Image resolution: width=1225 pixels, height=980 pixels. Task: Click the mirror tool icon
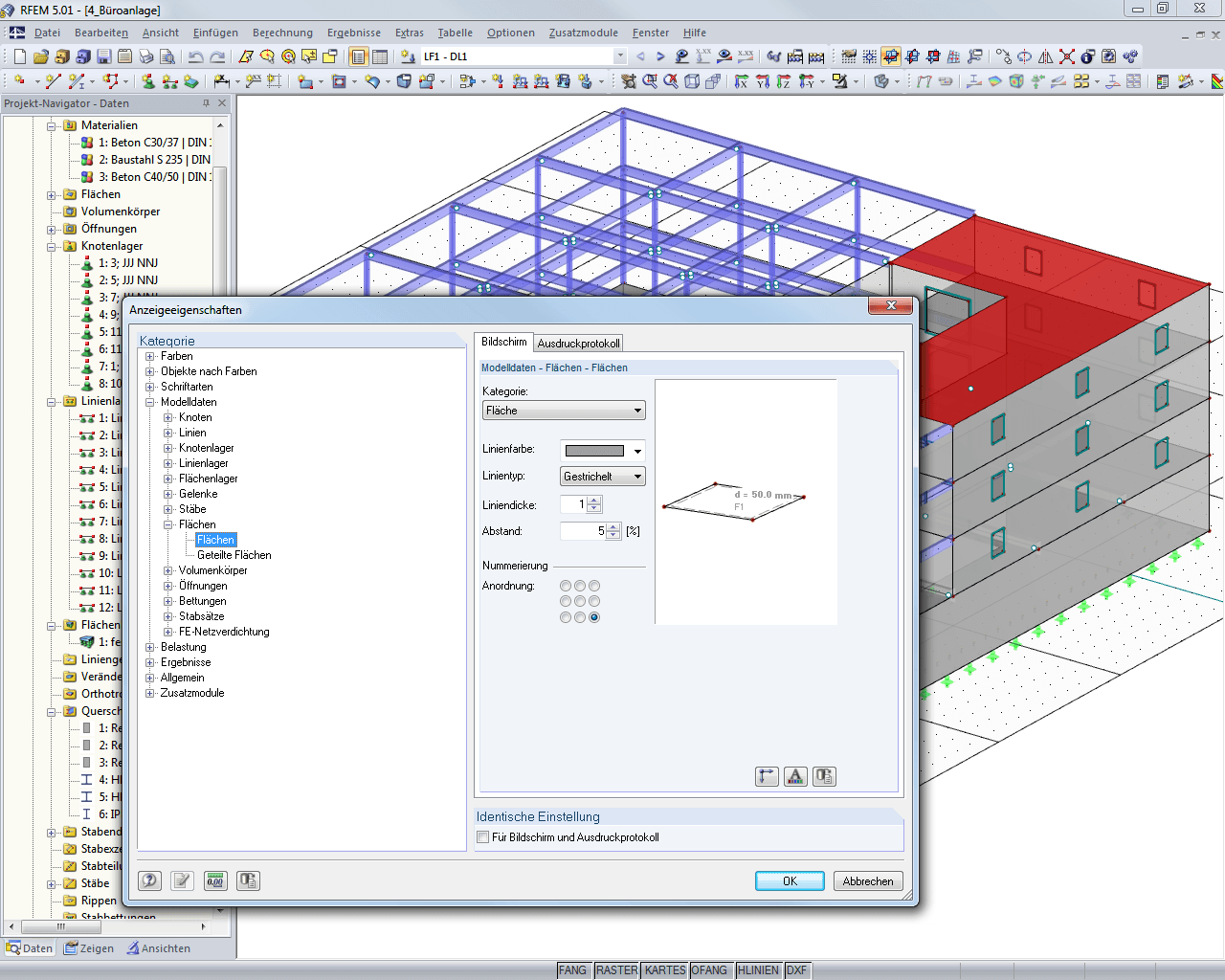coord(1046,56)
